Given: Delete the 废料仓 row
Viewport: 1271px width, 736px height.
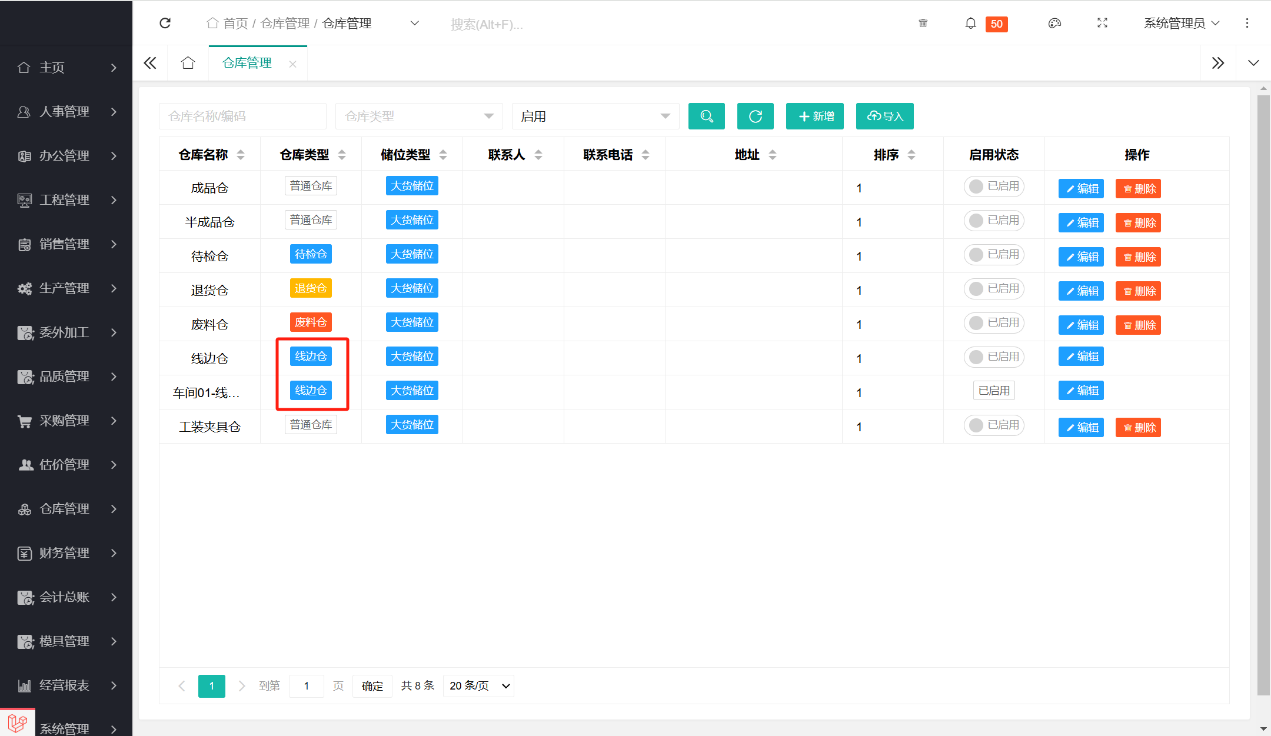Looking at the screenshot, I should 1138,325.
